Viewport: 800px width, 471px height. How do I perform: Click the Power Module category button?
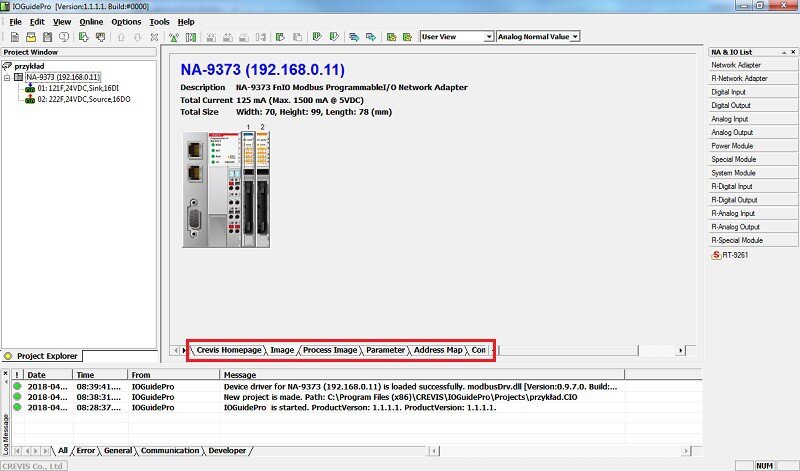click(x=753, y=146)
